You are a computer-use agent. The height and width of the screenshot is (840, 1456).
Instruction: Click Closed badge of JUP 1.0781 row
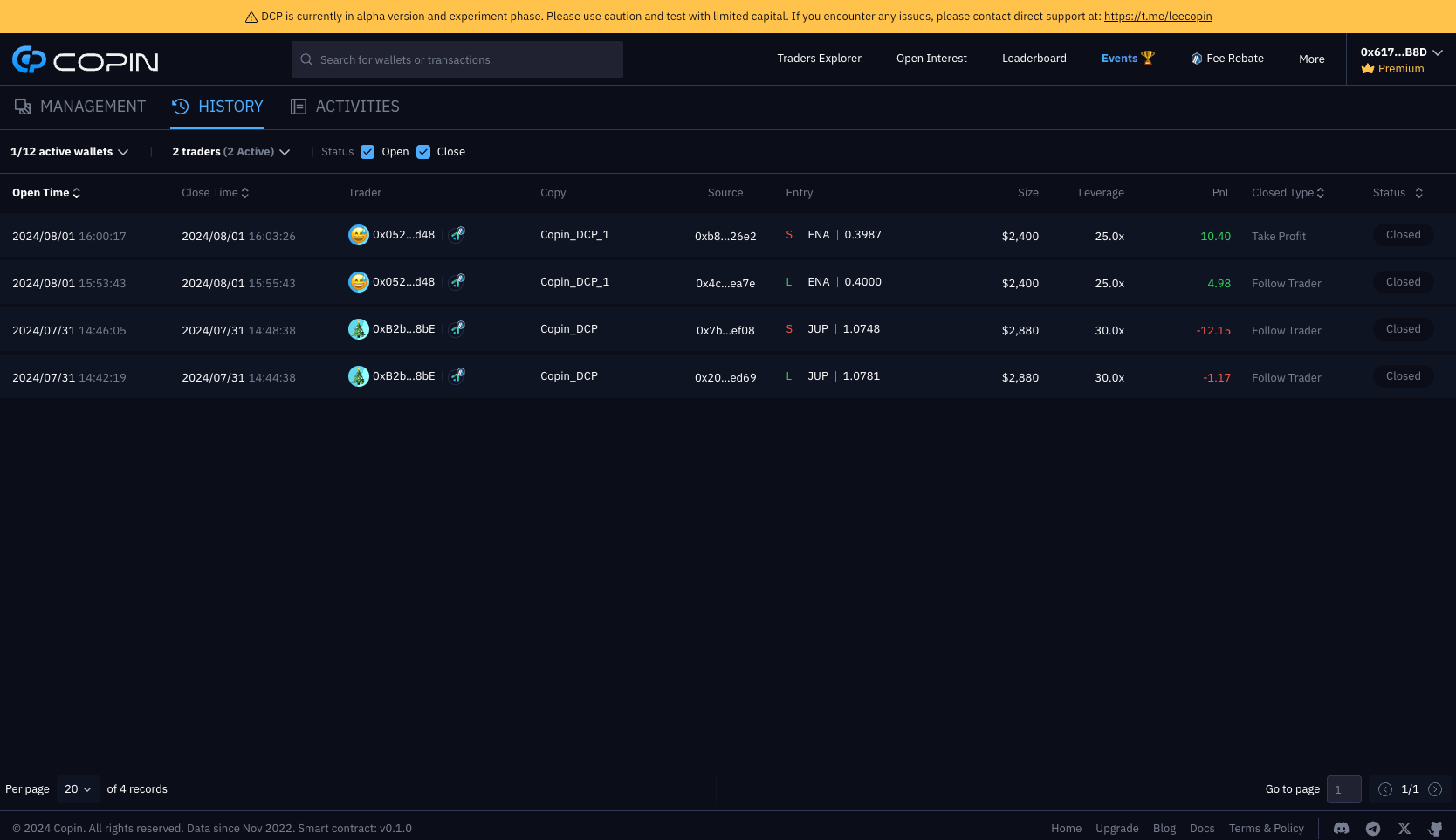click(1404, 376)
